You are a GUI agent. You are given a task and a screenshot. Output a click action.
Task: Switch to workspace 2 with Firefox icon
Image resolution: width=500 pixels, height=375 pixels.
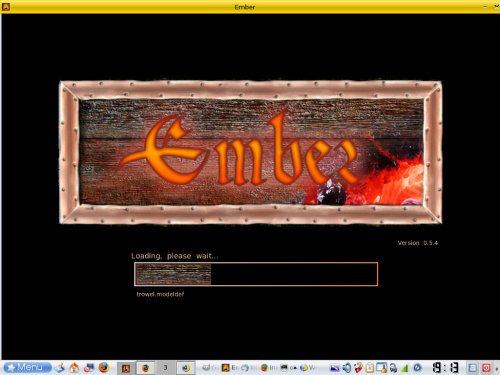pyautogui.click(x=146, y=368)
